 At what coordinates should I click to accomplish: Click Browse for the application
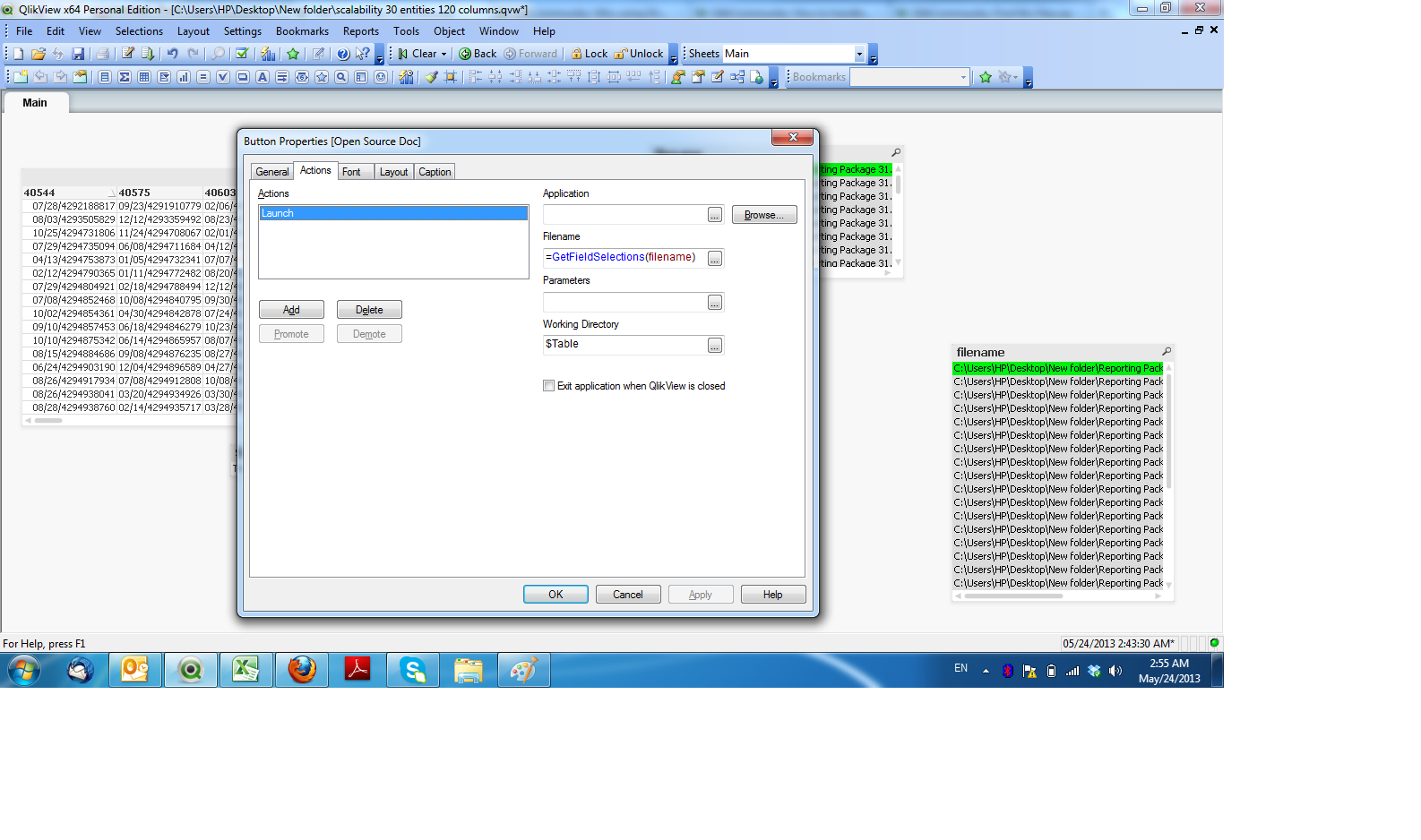point(764,215)
